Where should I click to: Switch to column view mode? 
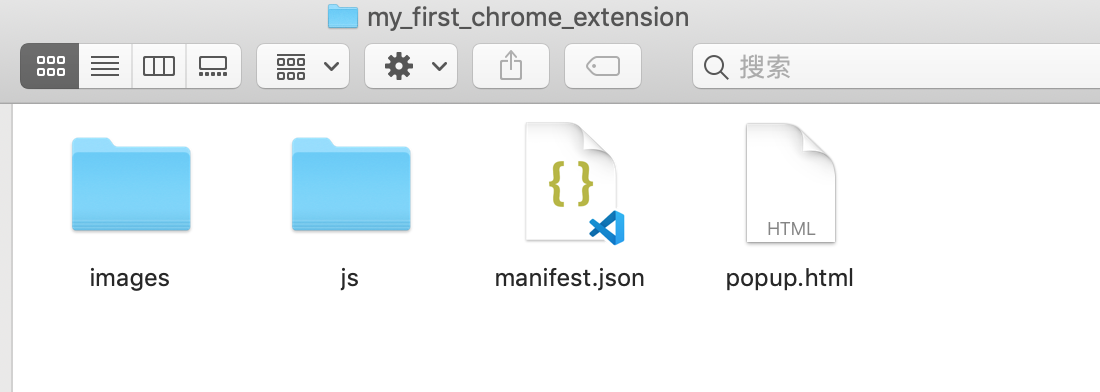point(159,66)
